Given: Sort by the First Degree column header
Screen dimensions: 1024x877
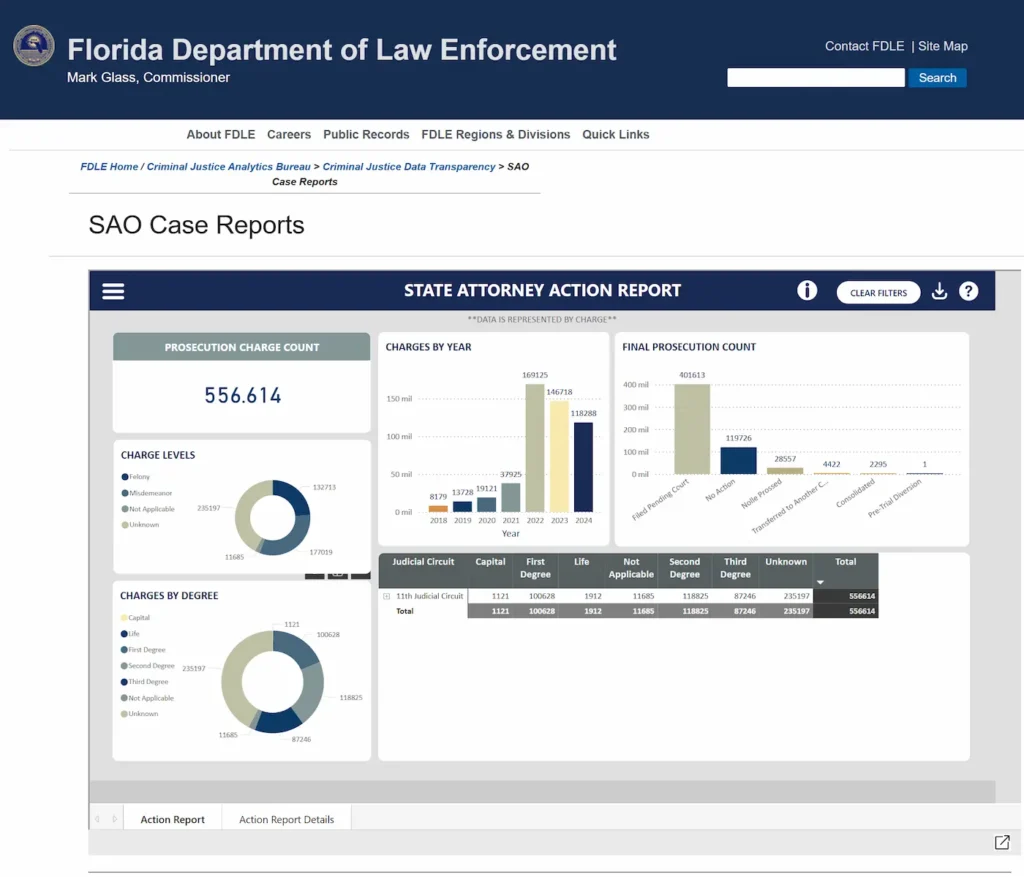Looking at the screenshot, I should point(535,568).
